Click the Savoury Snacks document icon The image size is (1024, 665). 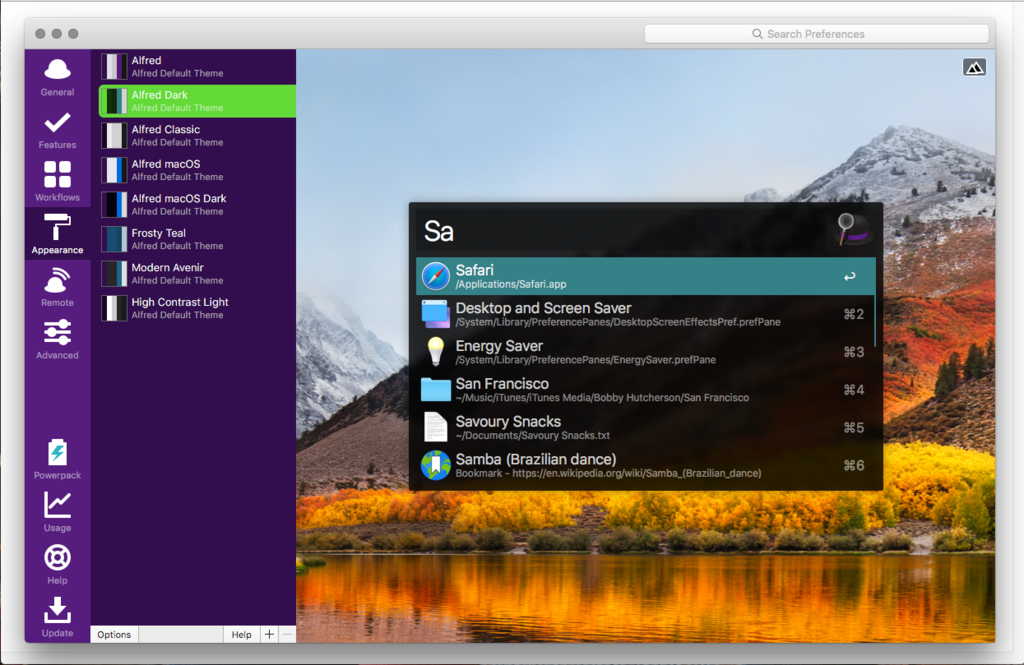(x=436, y=427)
